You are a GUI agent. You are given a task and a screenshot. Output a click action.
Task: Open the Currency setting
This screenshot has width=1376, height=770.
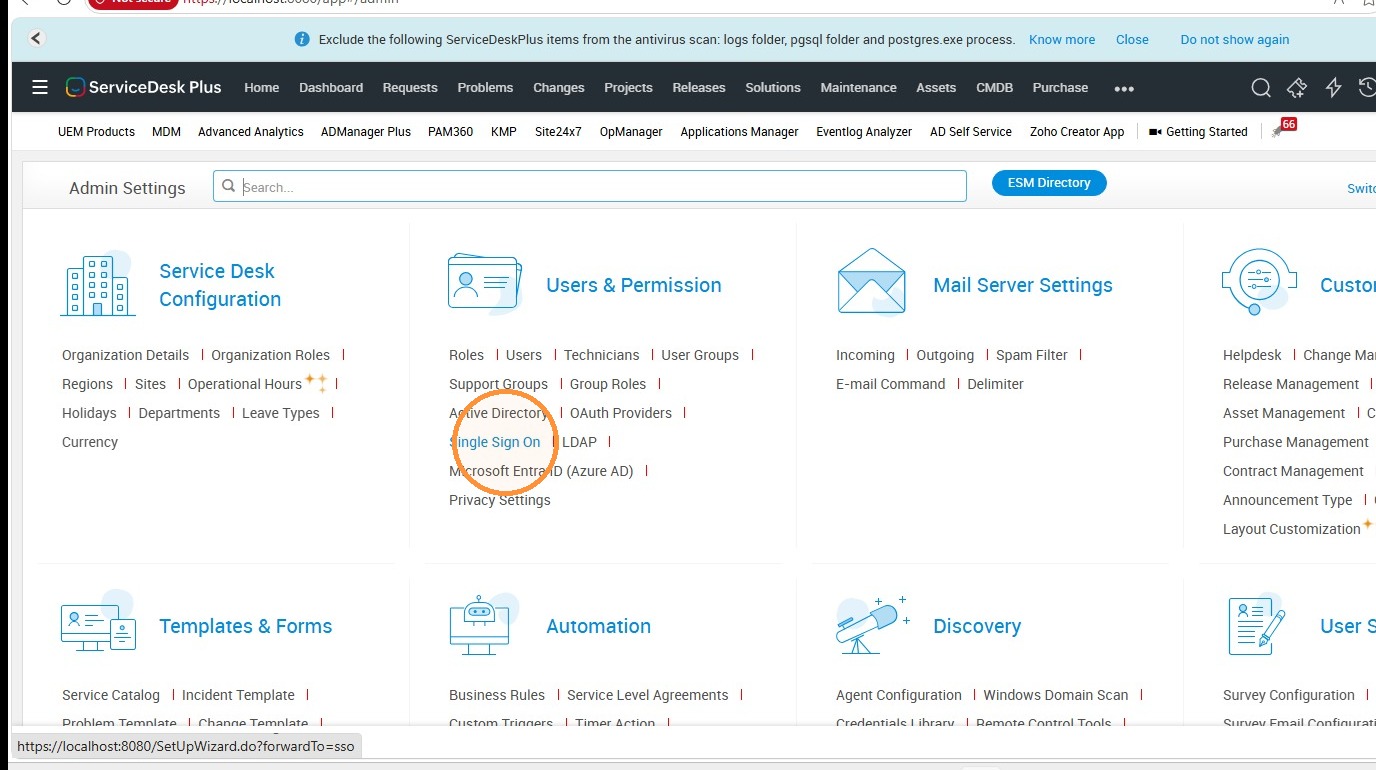point(90,442)
